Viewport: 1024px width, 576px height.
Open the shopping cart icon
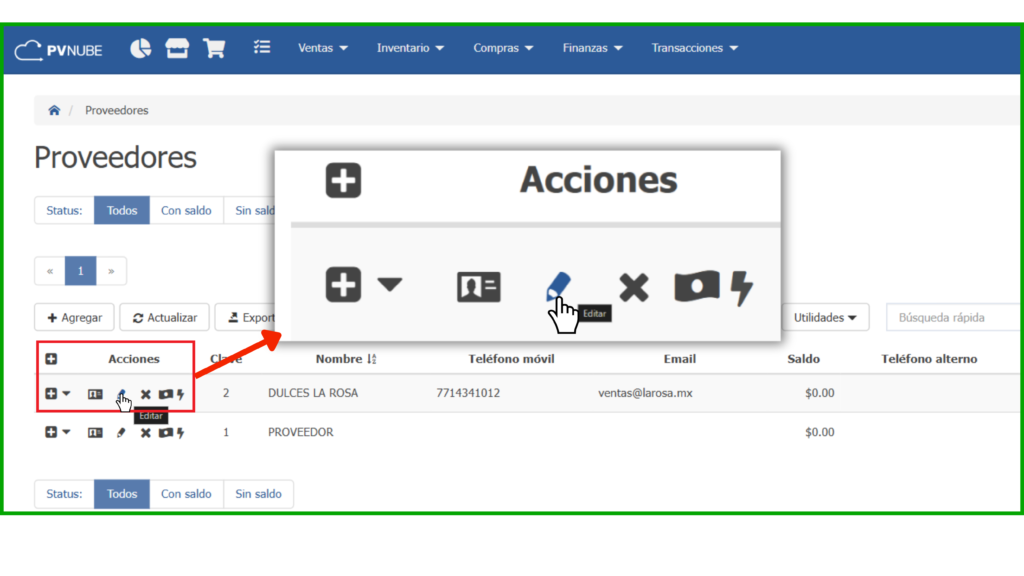214,48
